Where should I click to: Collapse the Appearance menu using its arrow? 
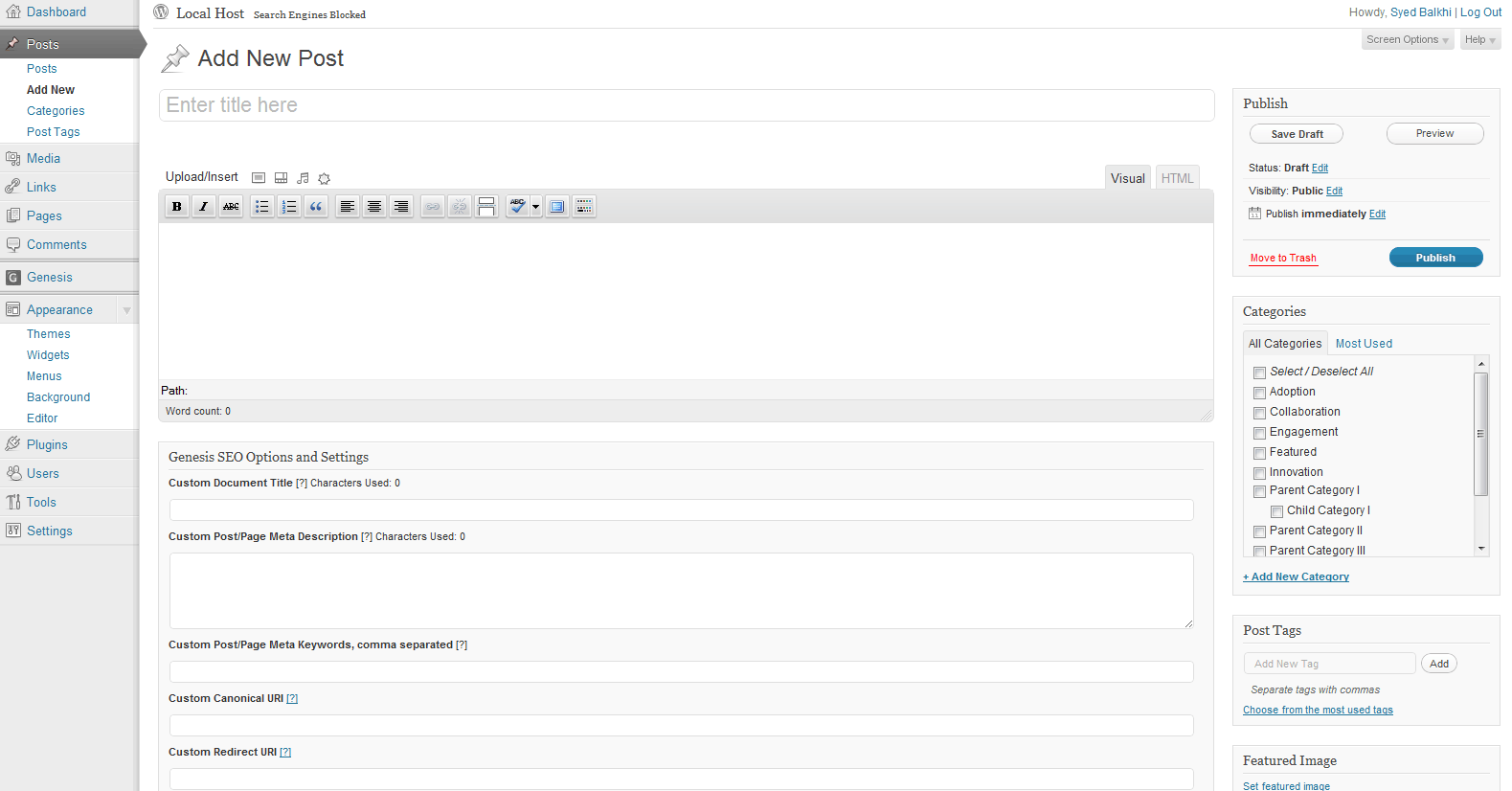point(126,310)
